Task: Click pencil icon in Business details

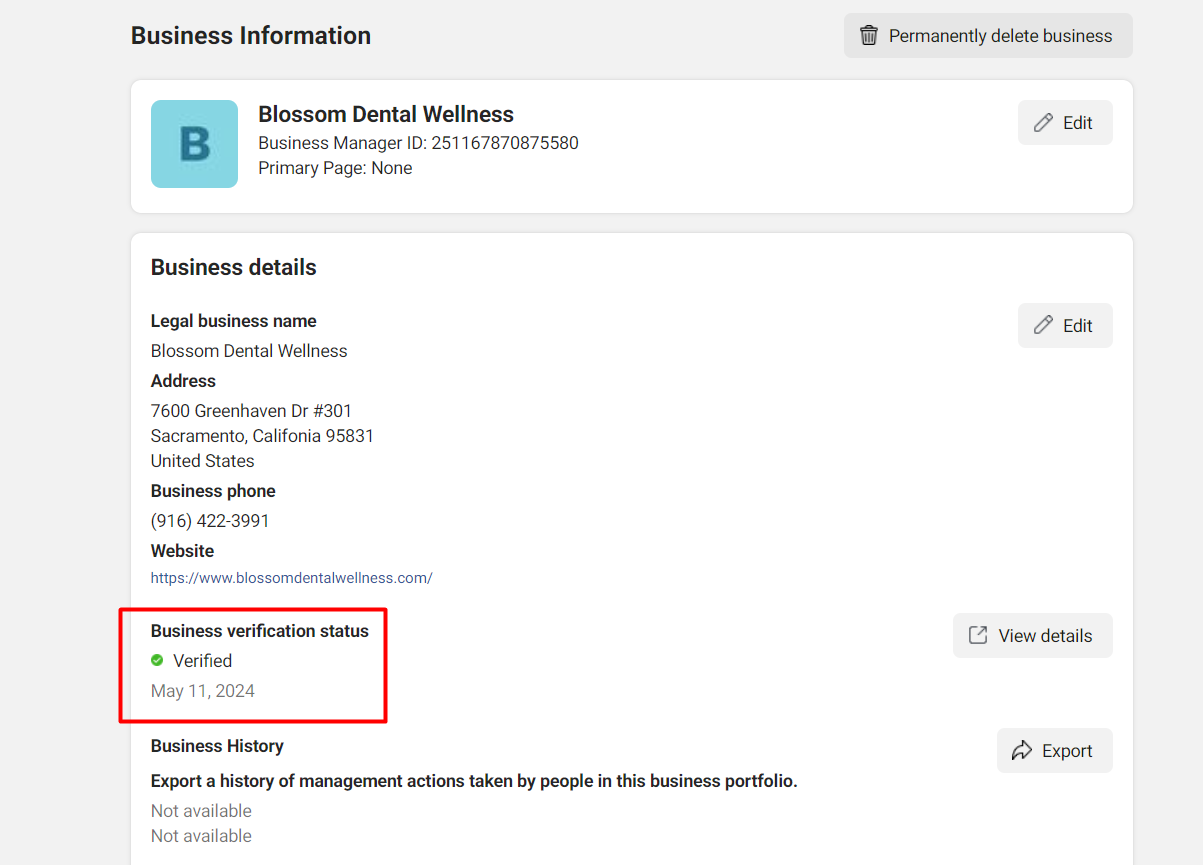Action: pyautogui.click(x=1043, y=325)
